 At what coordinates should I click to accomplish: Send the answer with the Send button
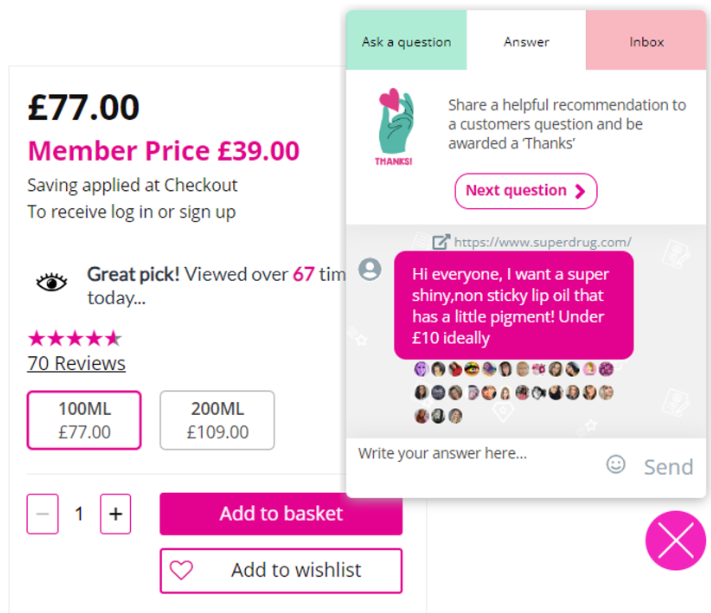tap(668, 466)
